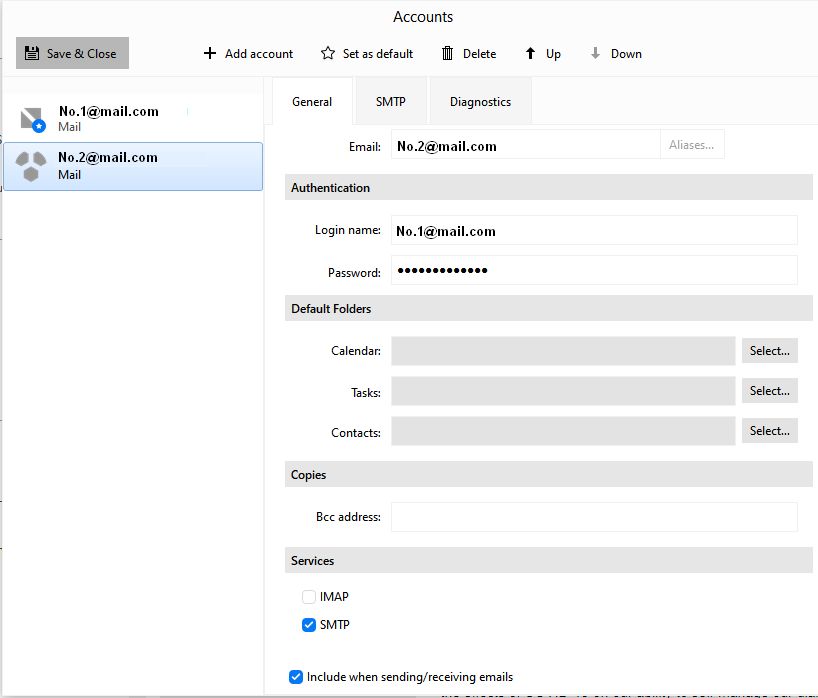Click the Include when sending/receiving emails label

[410, 677]
